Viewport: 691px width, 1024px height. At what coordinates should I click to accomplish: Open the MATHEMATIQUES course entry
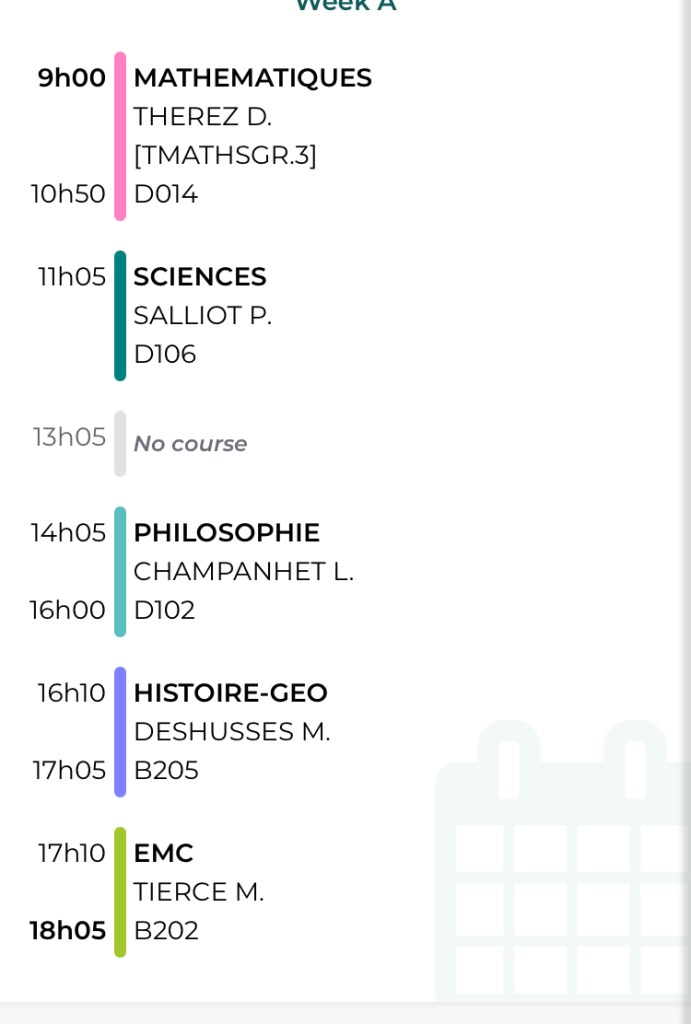point(252,78)
